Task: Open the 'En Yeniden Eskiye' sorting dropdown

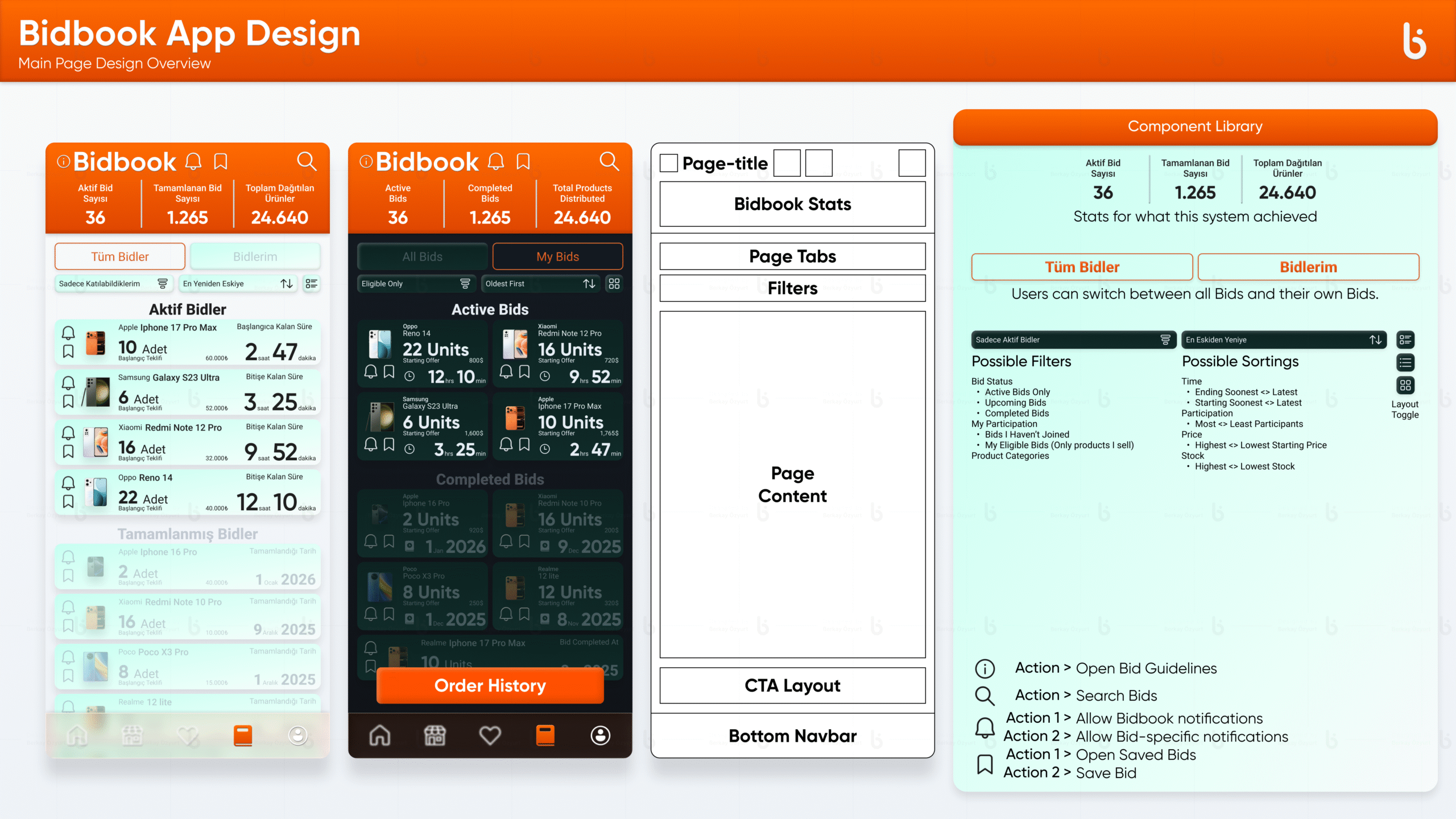Action: (x=238, y=283)
